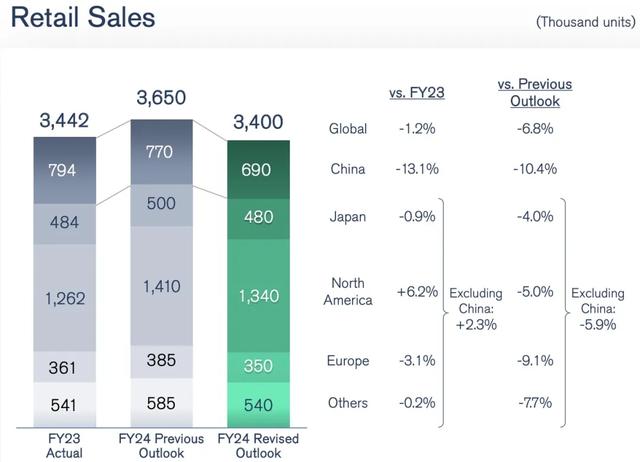
Task: Select the "FY24 Revised Outlook" axis label
Action: point(258,446)
